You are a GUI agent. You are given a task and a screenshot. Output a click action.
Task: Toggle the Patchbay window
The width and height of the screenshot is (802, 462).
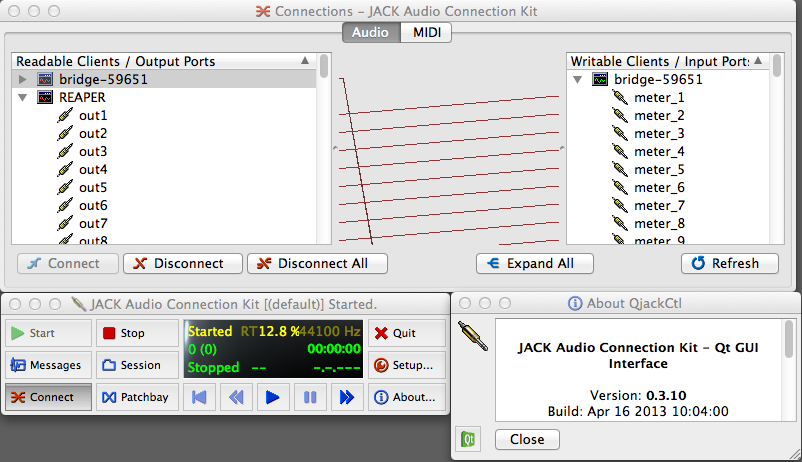(137, 397)
